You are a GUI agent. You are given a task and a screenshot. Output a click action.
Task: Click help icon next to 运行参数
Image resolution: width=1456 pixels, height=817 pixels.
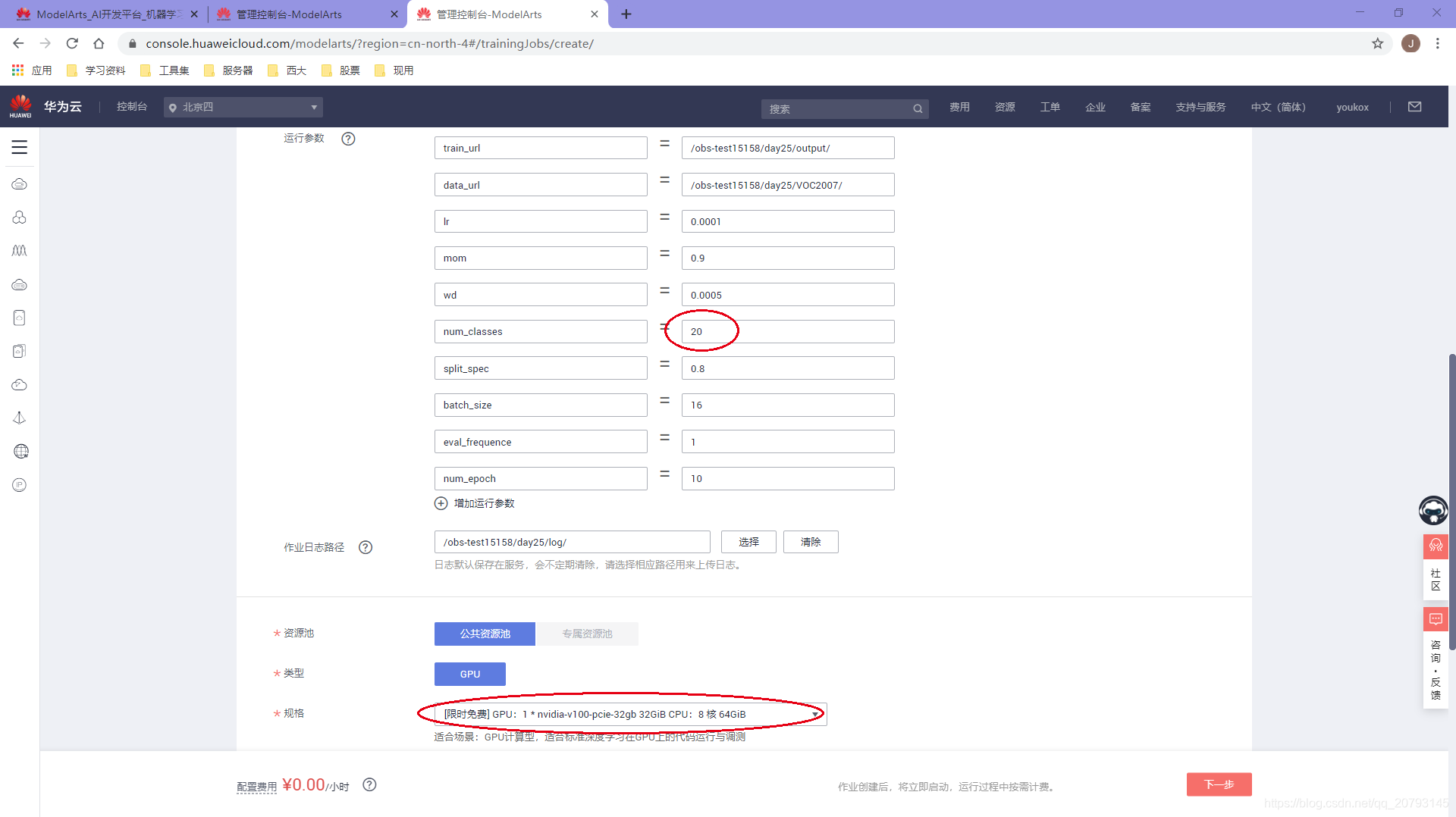pos(348,139)
